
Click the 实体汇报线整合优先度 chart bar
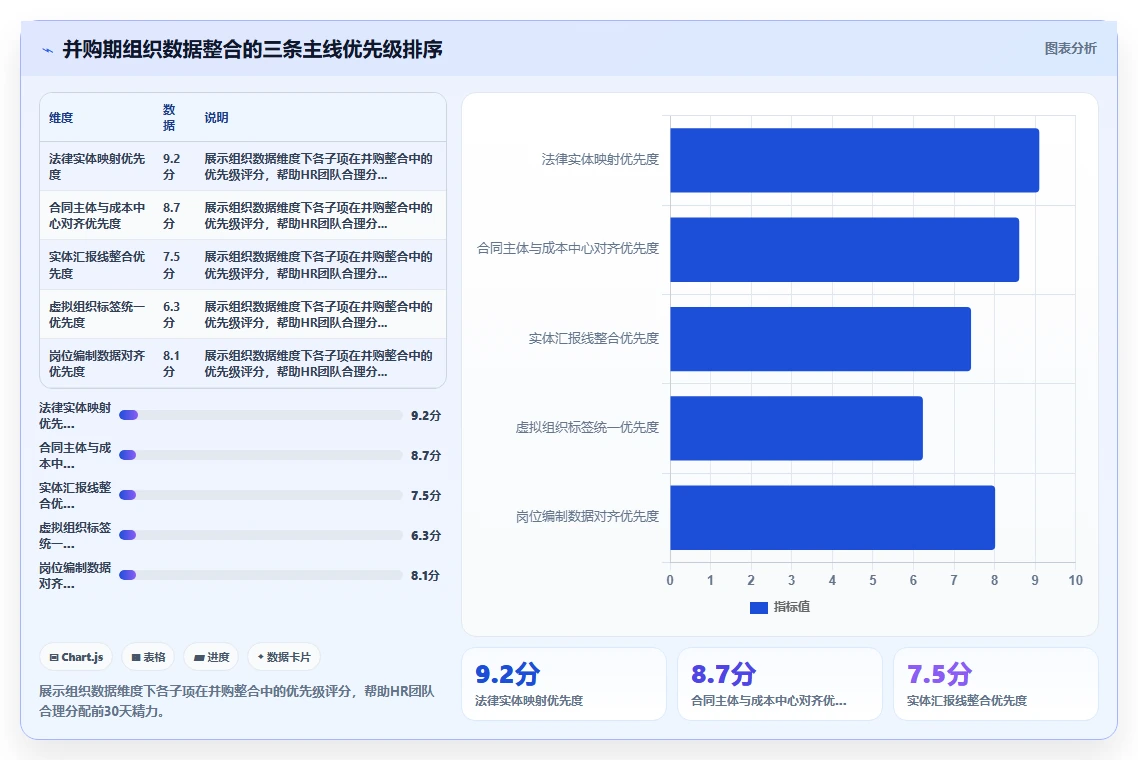click(820, 339)
